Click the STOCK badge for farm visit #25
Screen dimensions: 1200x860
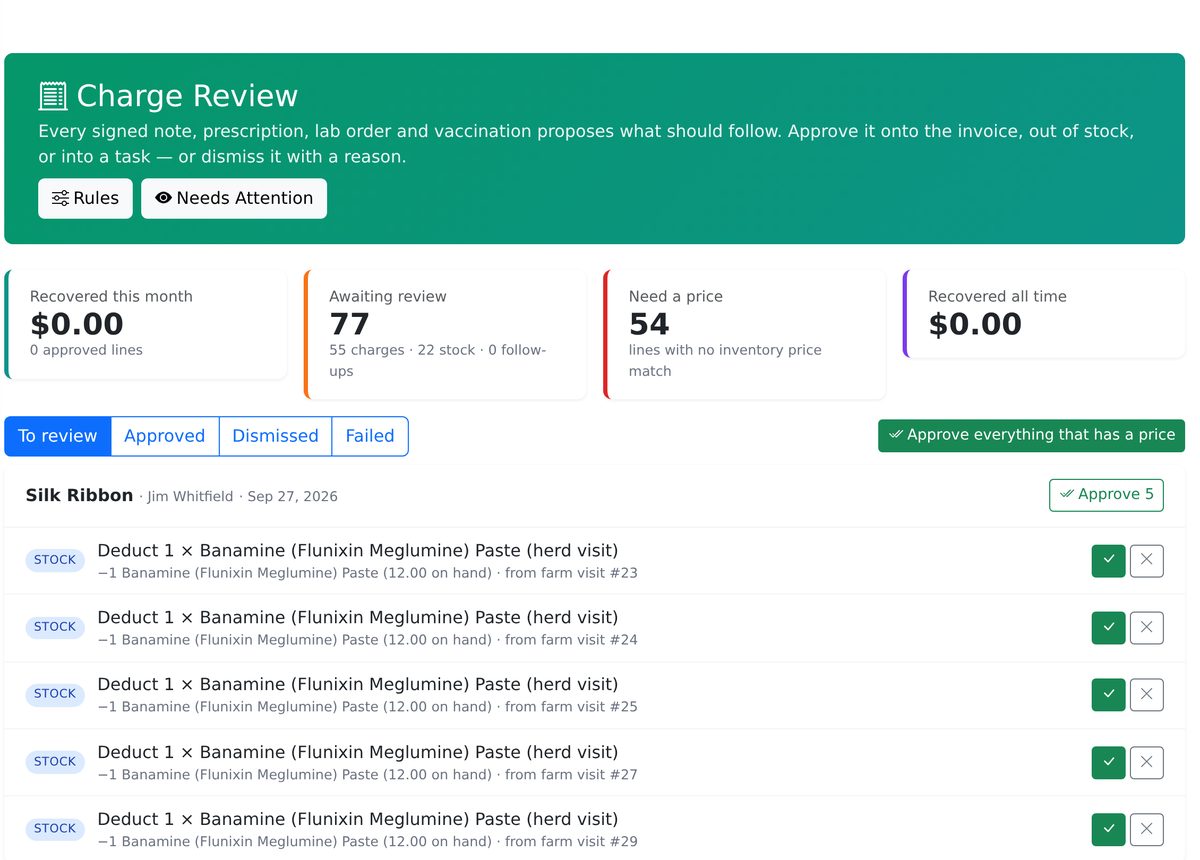[55, 694]
